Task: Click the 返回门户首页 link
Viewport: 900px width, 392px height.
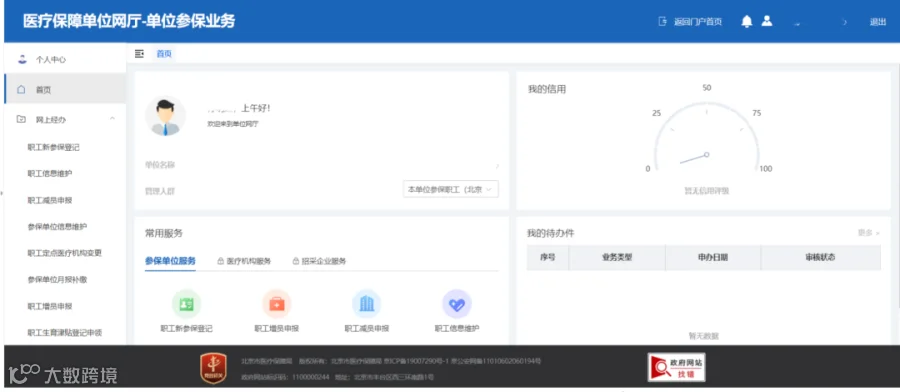Action: coord(697,22)
